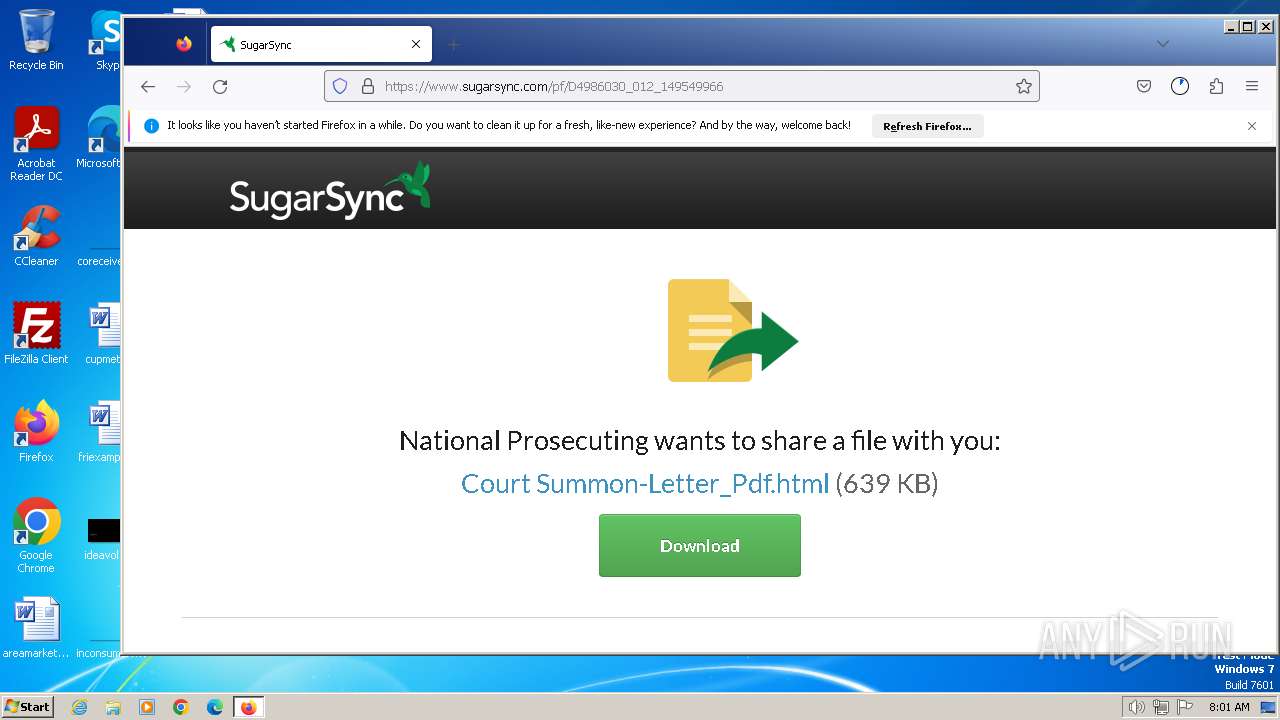Launch CCleaner from desktop
Image resolution: width=1280 pixels, height=720 pixels.
(x=36, y=236)
